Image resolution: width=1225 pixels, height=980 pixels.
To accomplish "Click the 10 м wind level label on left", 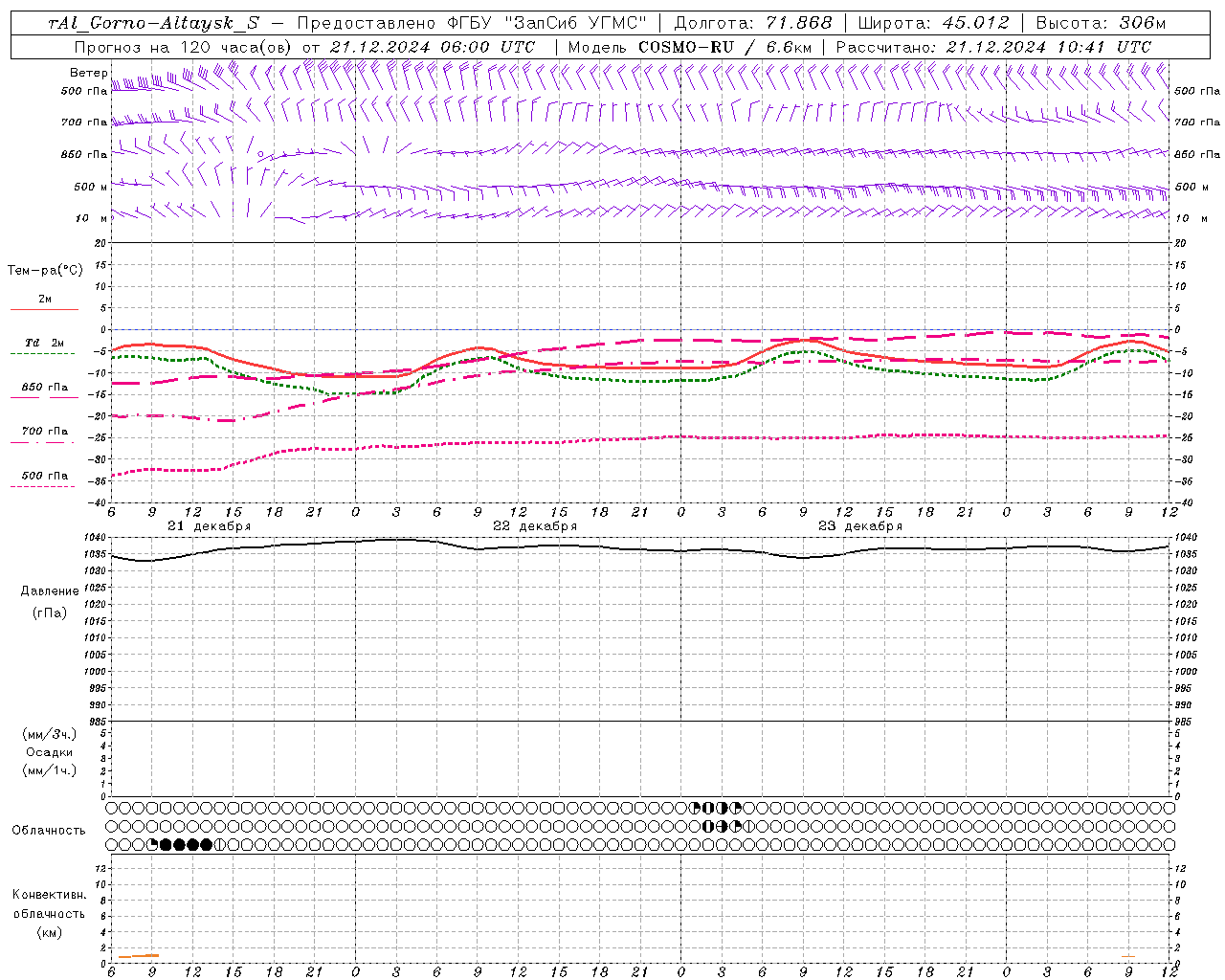I will [91, 218].
